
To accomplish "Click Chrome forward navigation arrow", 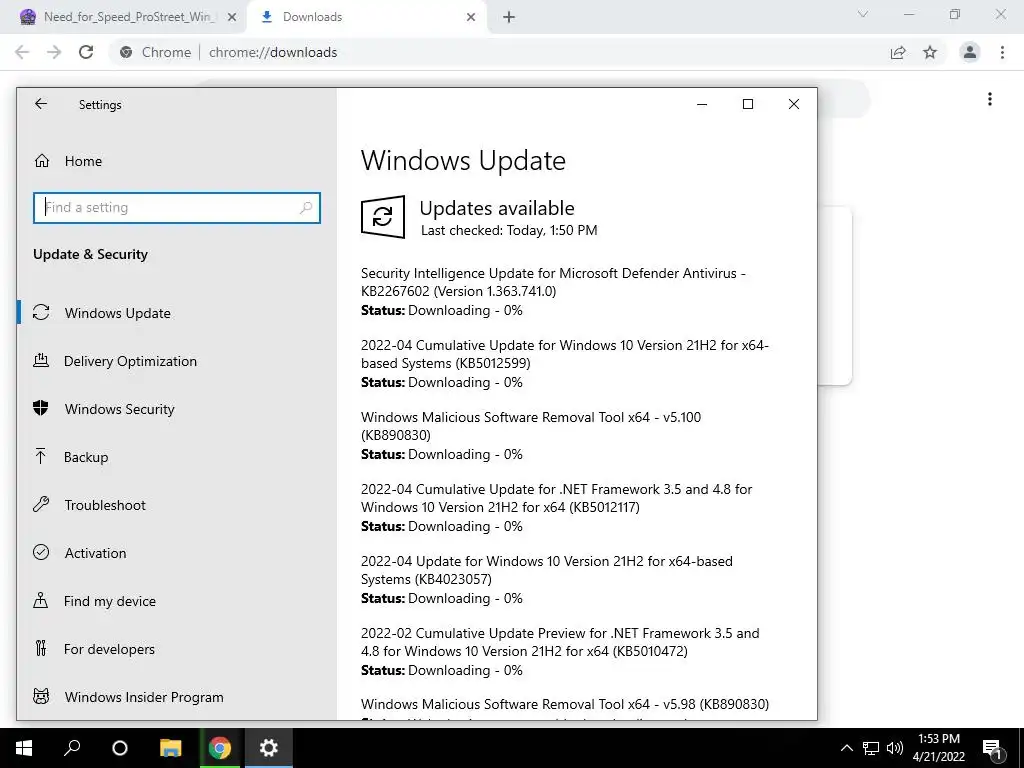I will 54,52.
